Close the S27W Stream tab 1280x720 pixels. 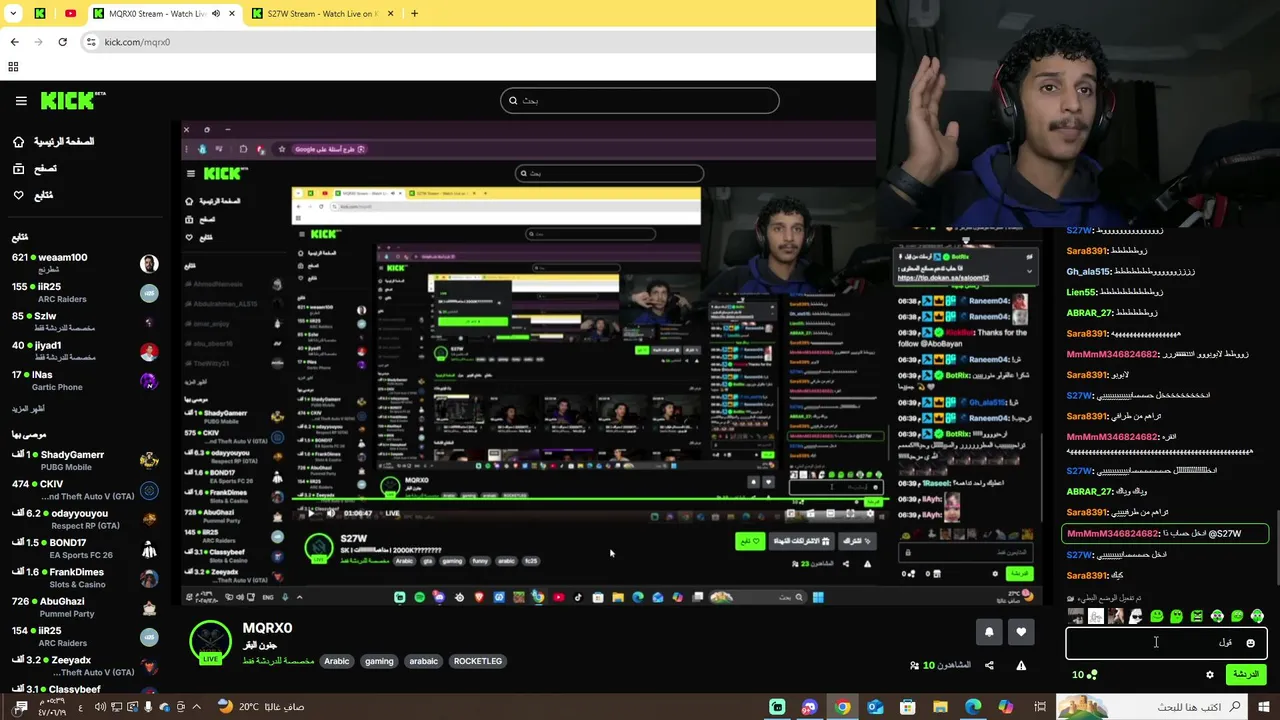click(x=389, y=14)
